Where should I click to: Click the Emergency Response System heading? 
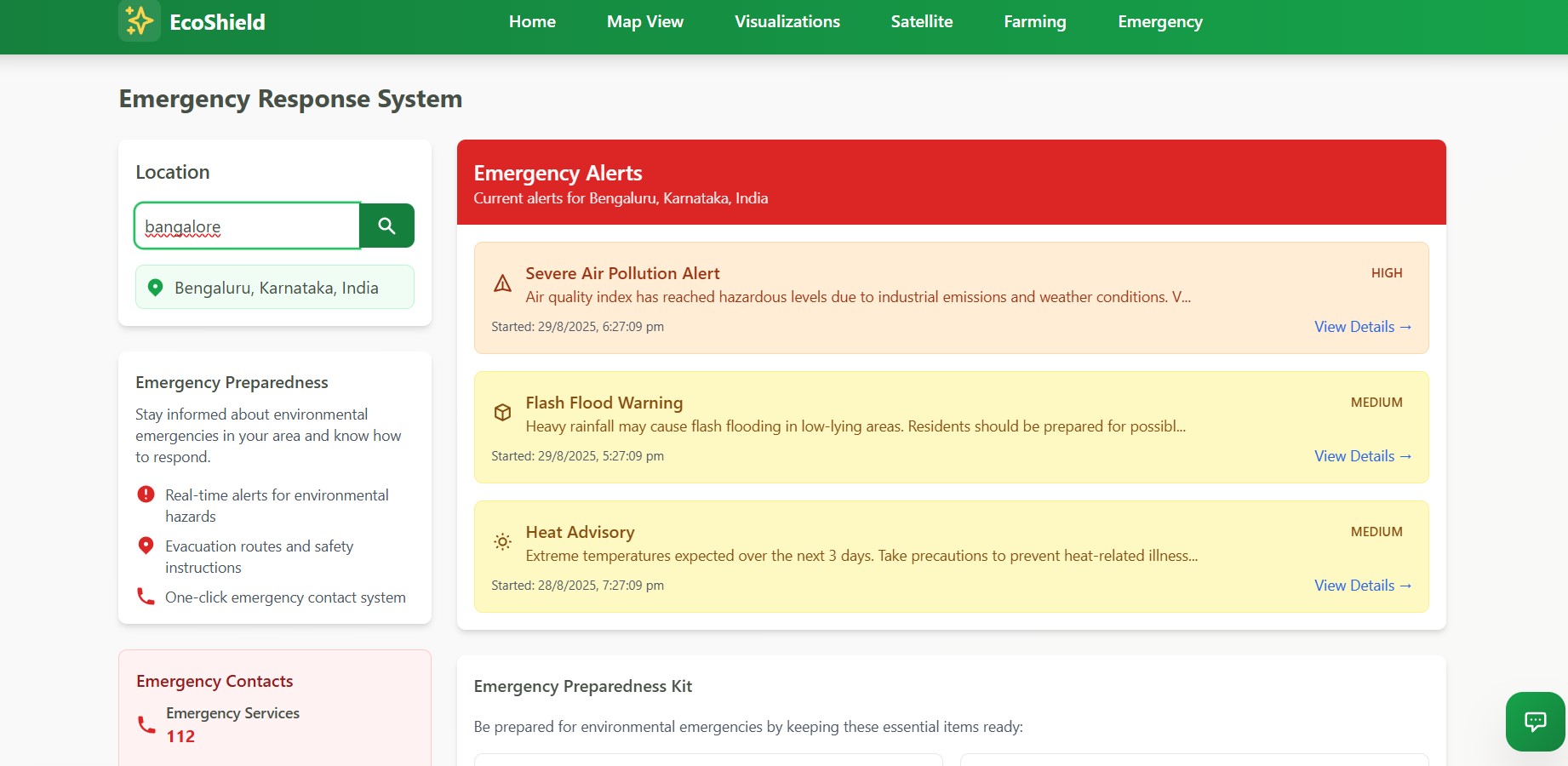(290, 100)
